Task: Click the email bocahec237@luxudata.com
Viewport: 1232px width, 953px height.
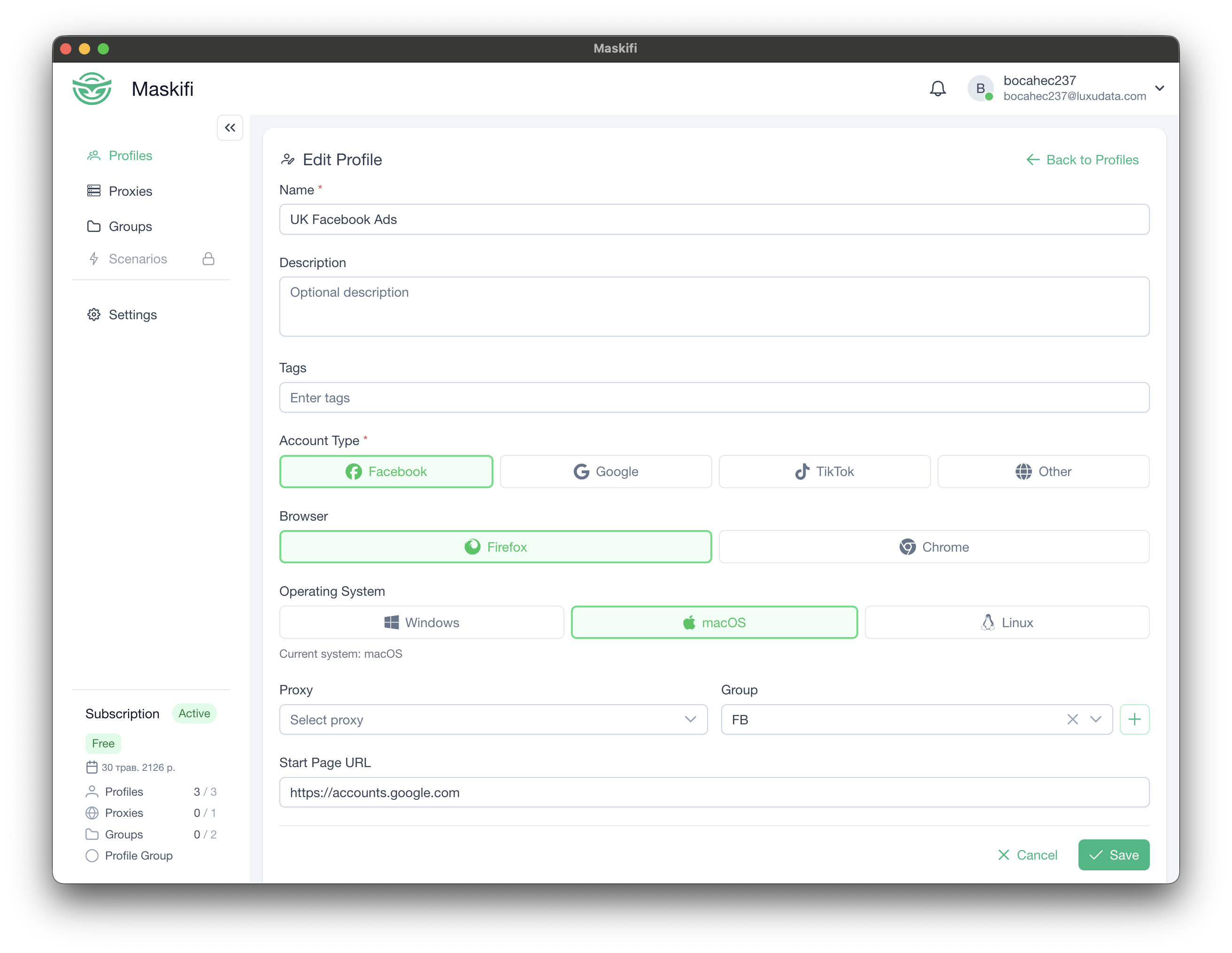Action: click(x=1075, y=96)
